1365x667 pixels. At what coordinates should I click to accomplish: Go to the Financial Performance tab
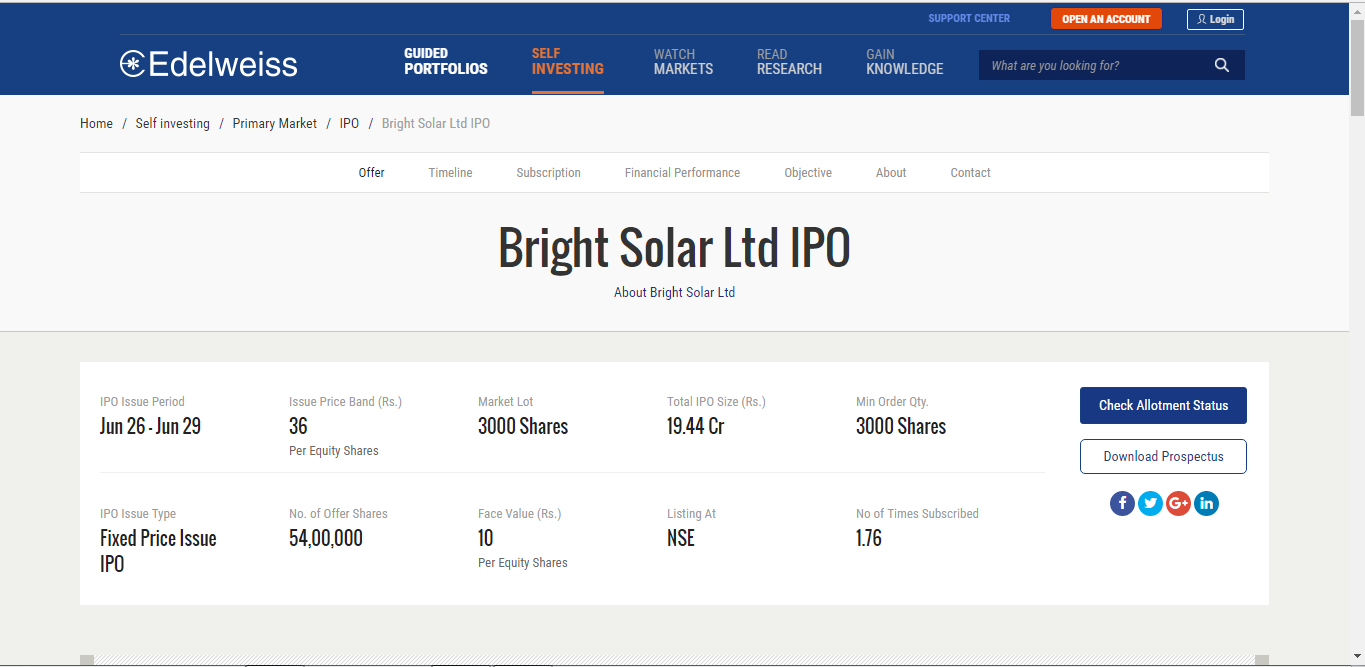[x=682, y=173]
